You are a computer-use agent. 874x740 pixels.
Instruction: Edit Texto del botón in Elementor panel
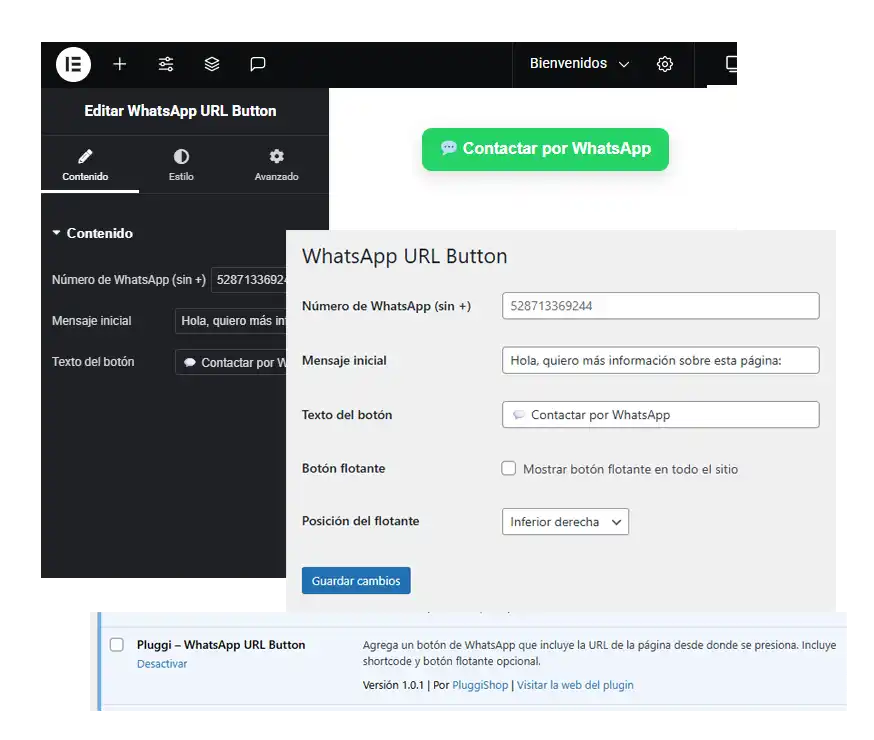[230, 362]
